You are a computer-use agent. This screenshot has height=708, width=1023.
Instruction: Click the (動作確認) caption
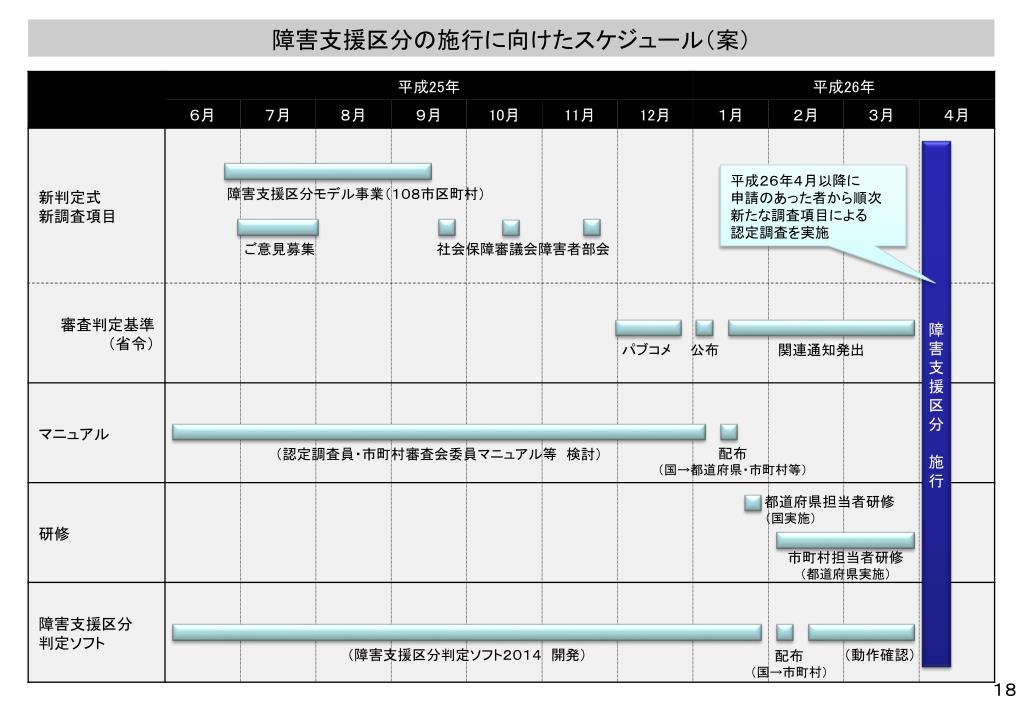click(x=879, y=654)
